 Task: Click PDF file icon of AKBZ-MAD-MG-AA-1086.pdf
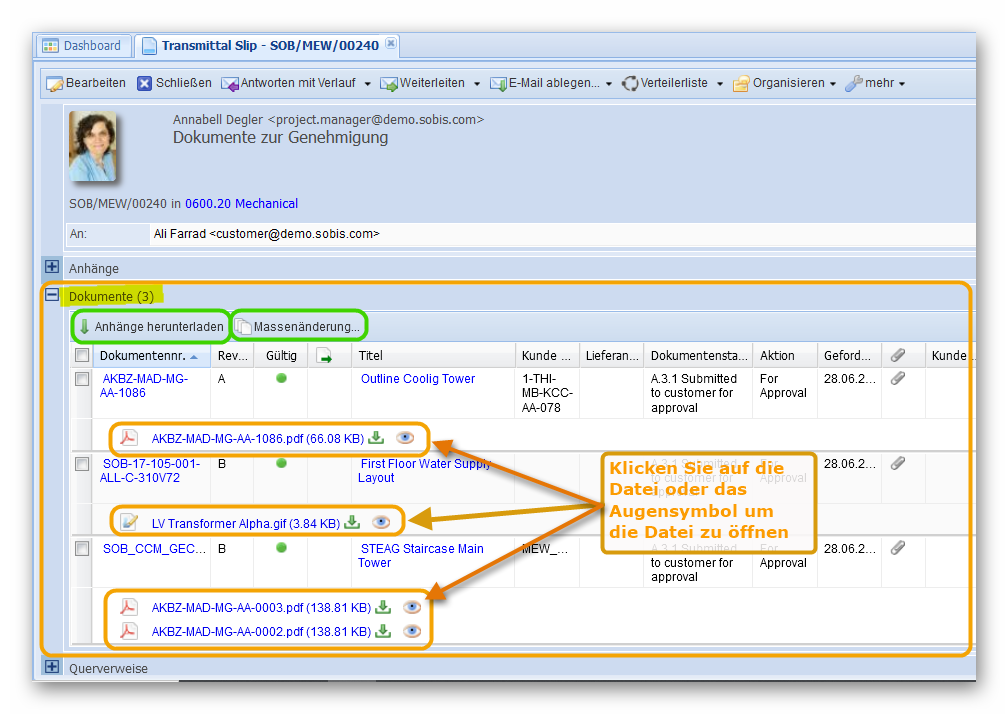click(129, 438)
